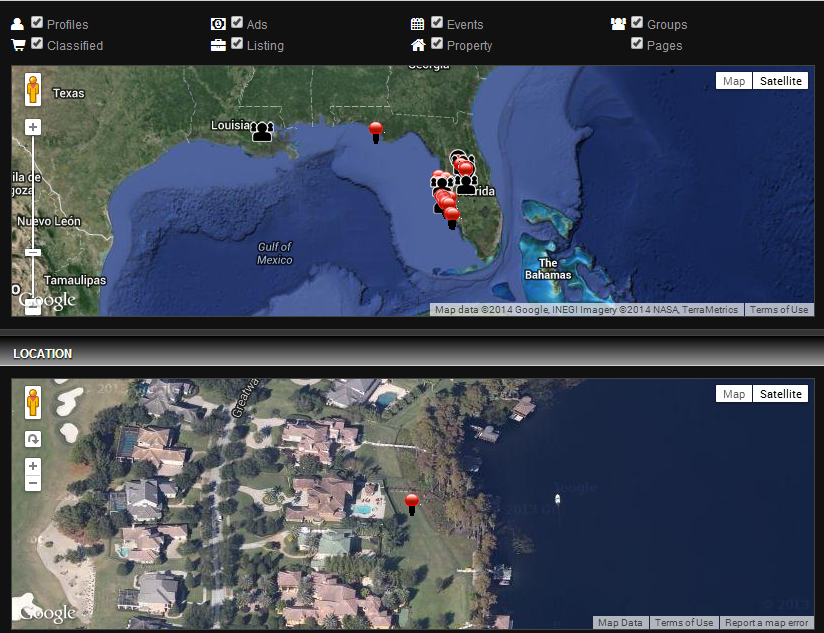Click the group marker near Louisiana
The height and width of the screenshot is (633, 824).
262,131
